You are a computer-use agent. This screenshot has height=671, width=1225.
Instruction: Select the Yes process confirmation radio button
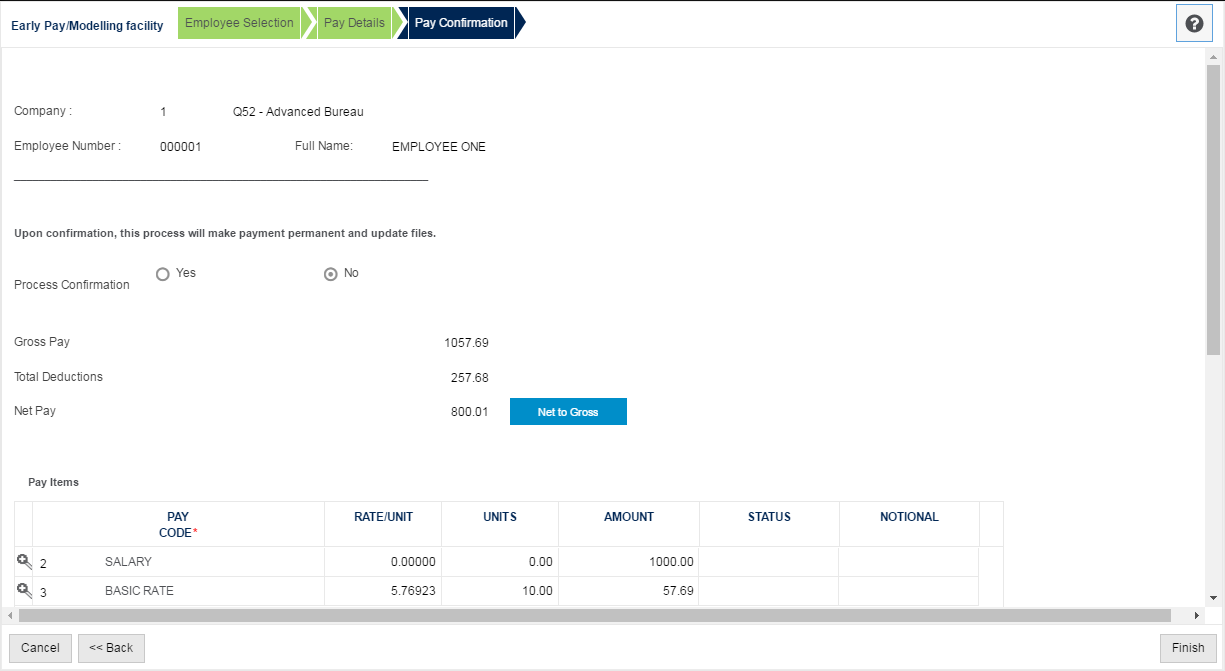pyautogui.click(x=163, y=273)
